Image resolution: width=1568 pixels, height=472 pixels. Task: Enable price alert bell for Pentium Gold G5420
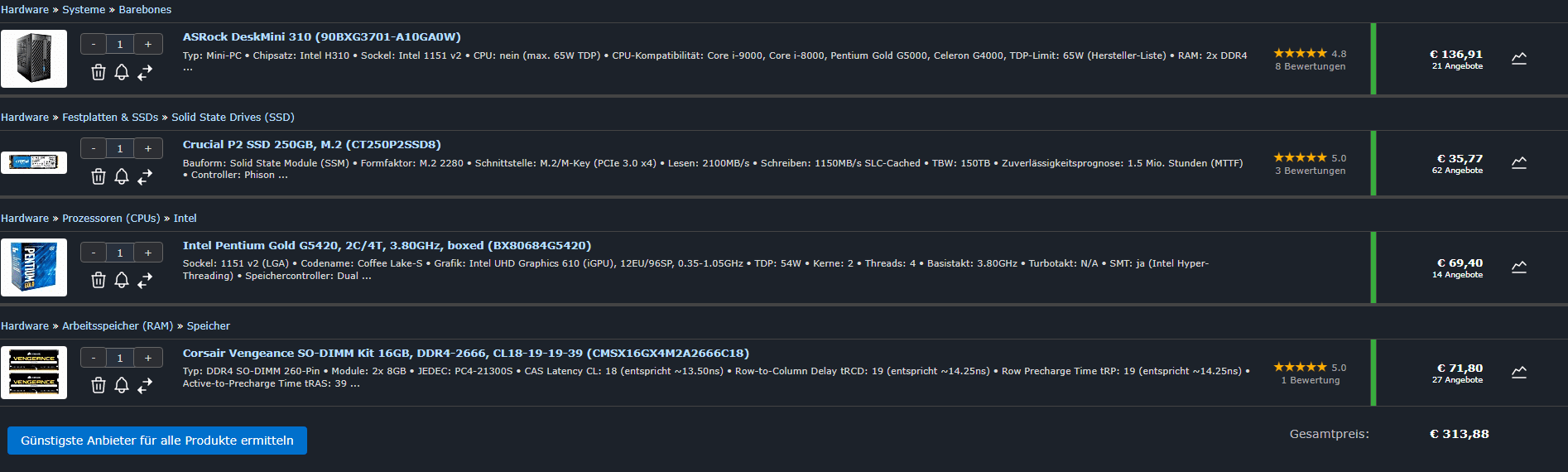tap(122, 280)
